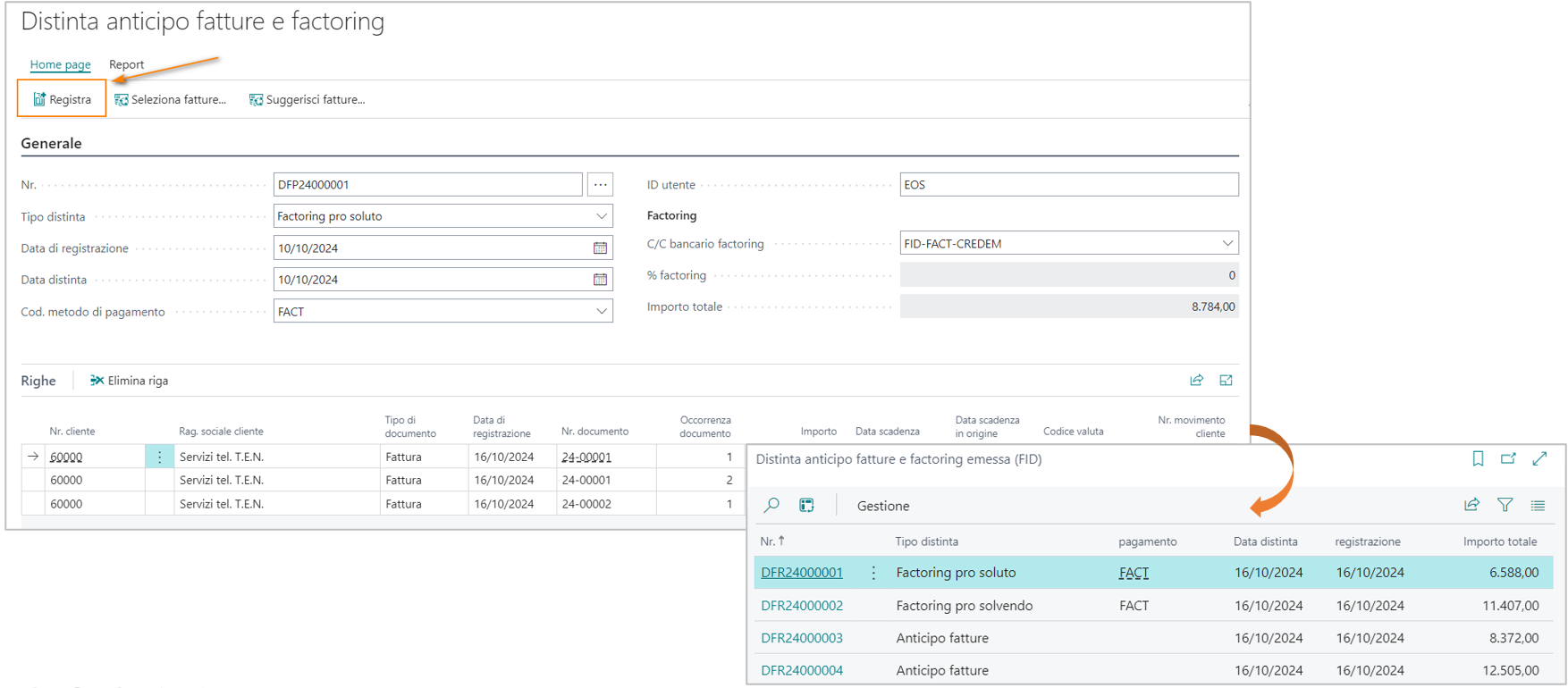The height and width of the screenshot is (688, 1568).
Task: Open calendar picker for Data distinta
Action: (x=600, y=280)
